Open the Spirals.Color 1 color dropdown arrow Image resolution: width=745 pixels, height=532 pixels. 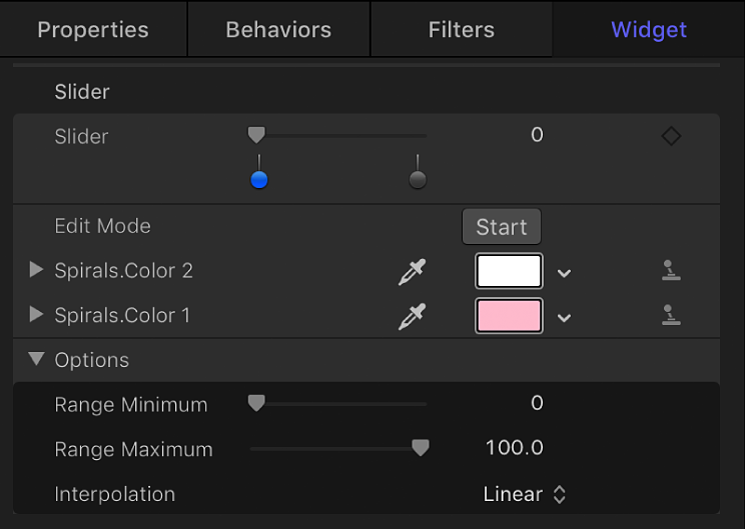(565, 318)
